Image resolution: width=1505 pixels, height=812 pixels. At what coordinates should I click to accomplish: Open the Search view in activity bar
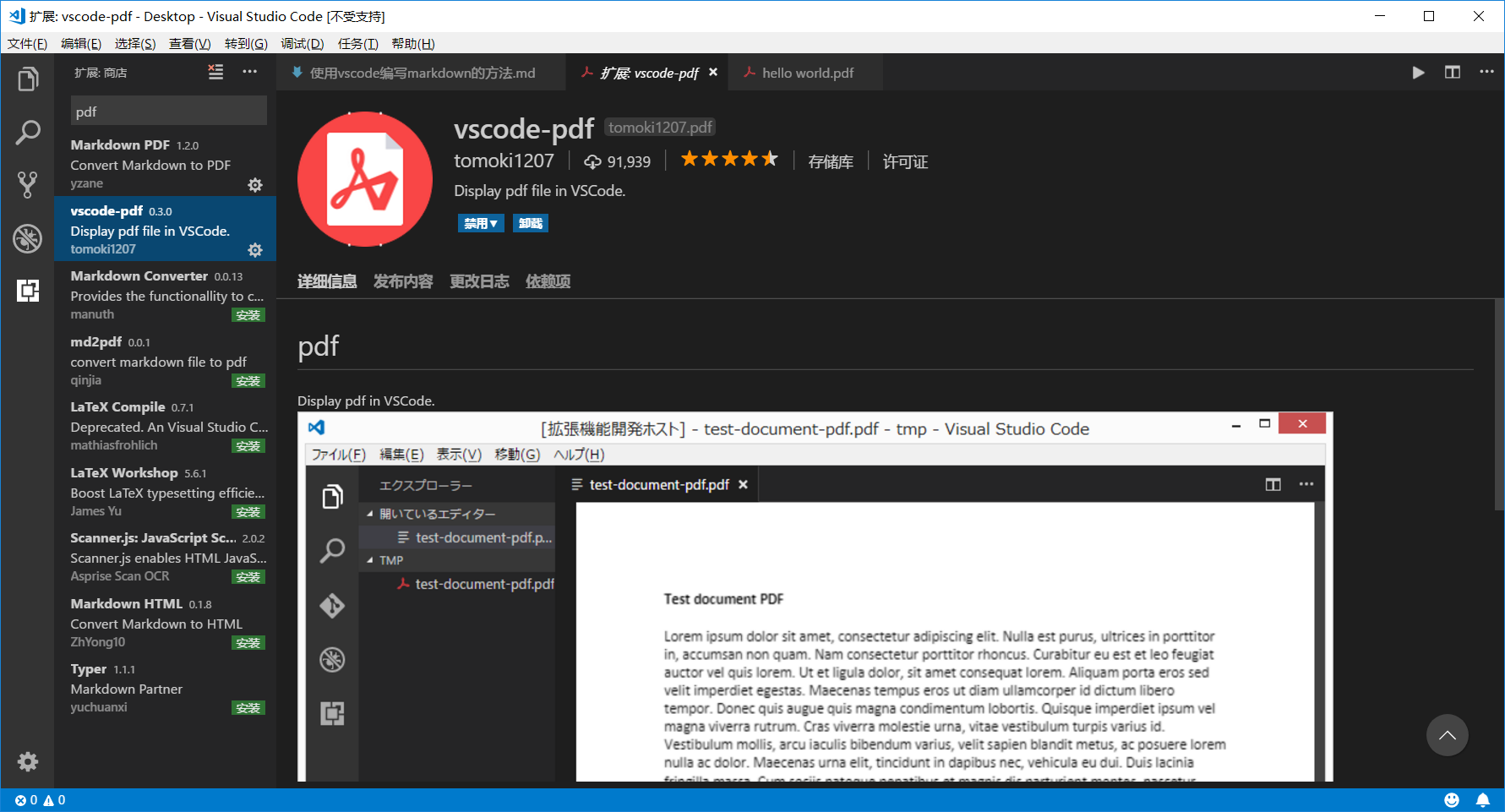pos(28,132)
